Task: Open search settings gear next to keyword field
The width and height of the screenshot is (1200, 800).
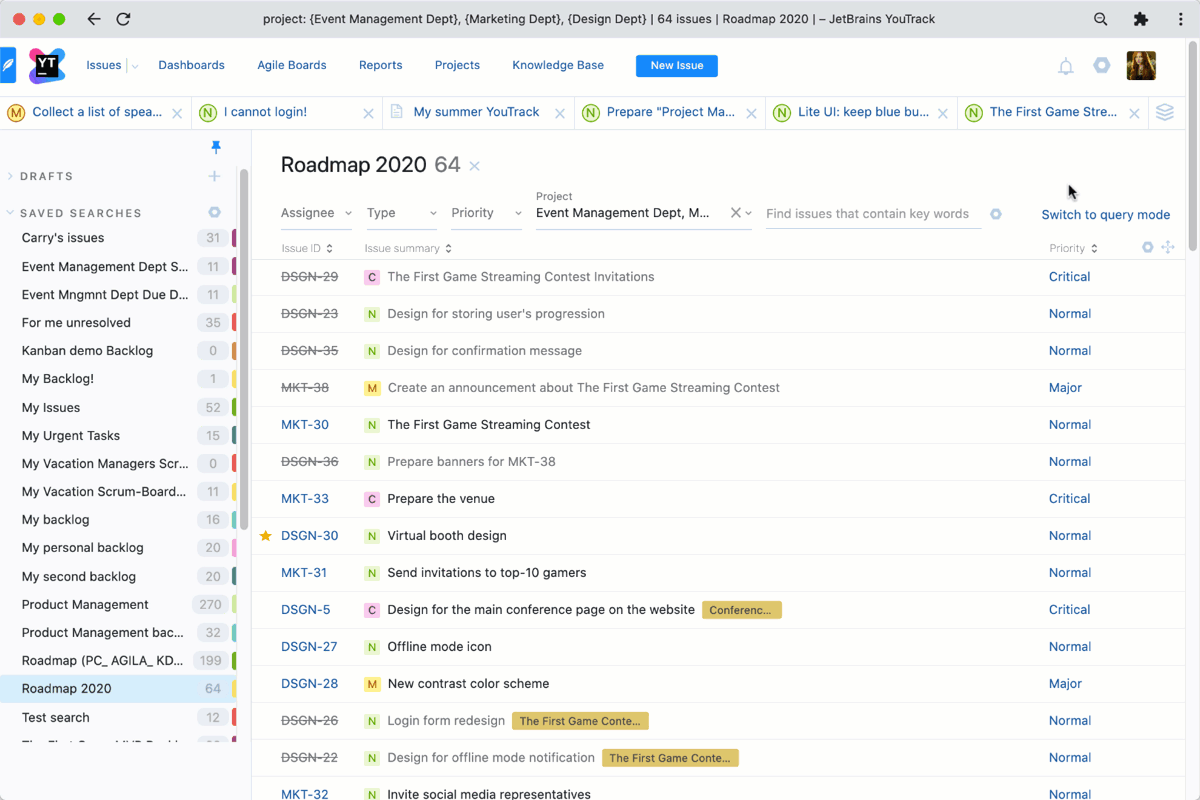Action: tap(996, 214)
